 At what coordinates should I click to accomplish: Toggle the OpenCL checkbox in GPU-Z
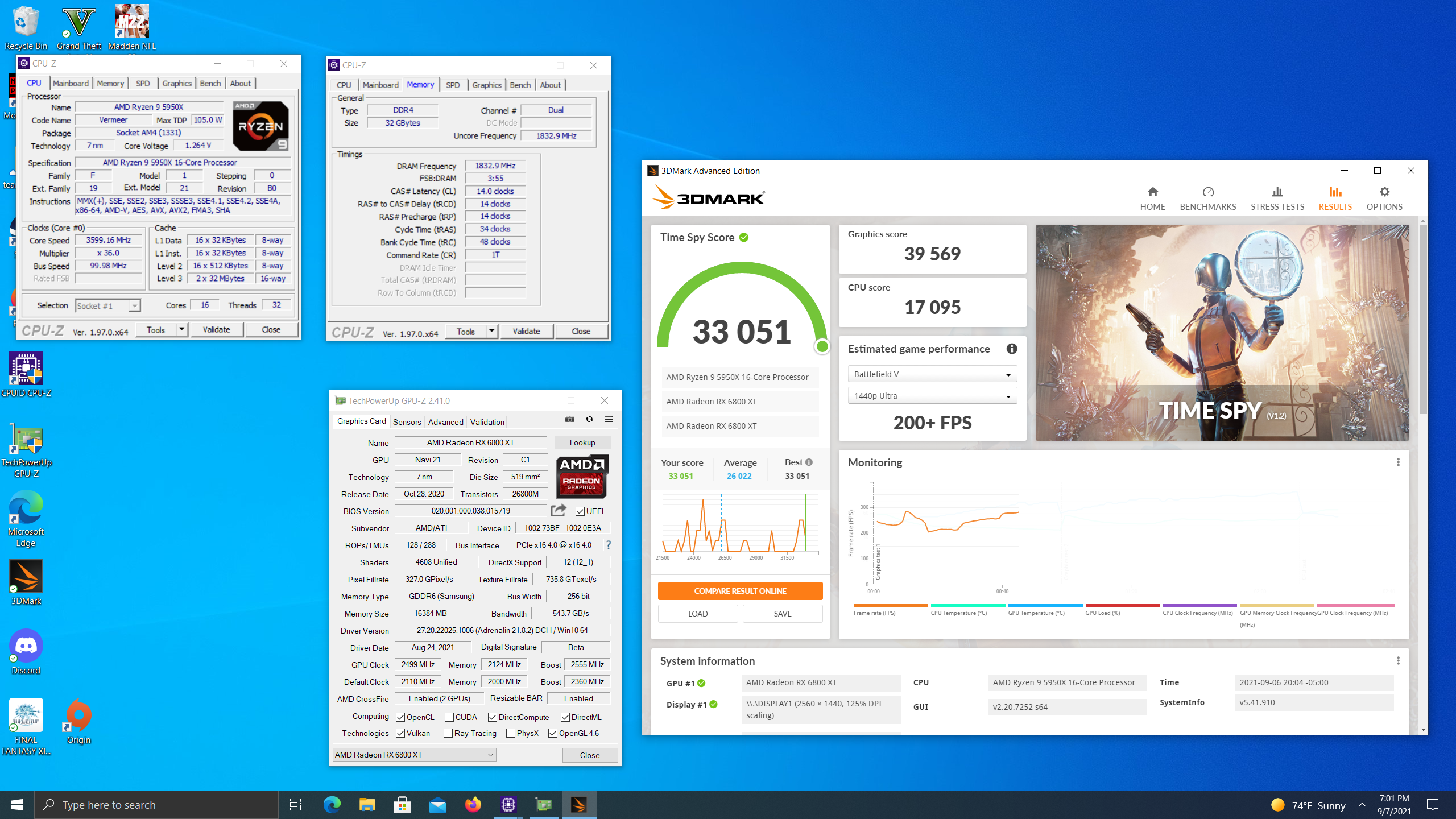(400, 717)
